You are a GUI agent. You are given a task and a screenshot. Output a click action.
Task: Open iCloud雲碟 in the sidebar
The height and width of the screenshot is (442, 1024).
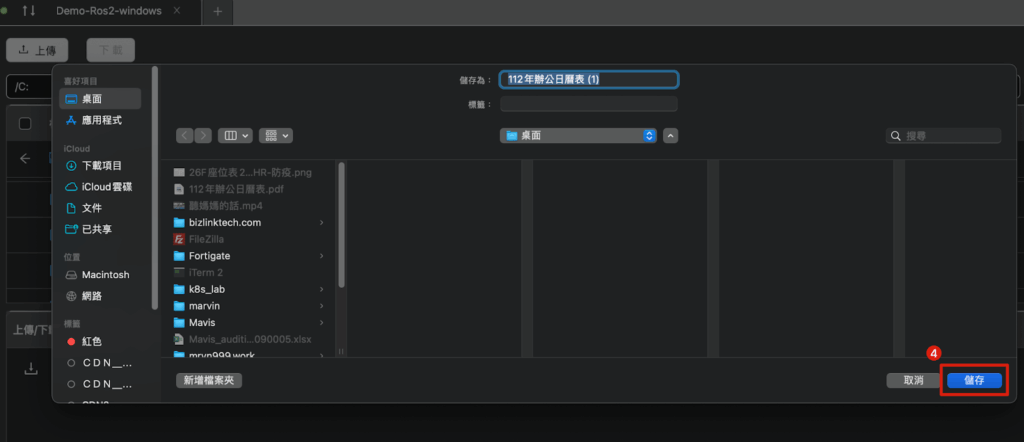106,187
